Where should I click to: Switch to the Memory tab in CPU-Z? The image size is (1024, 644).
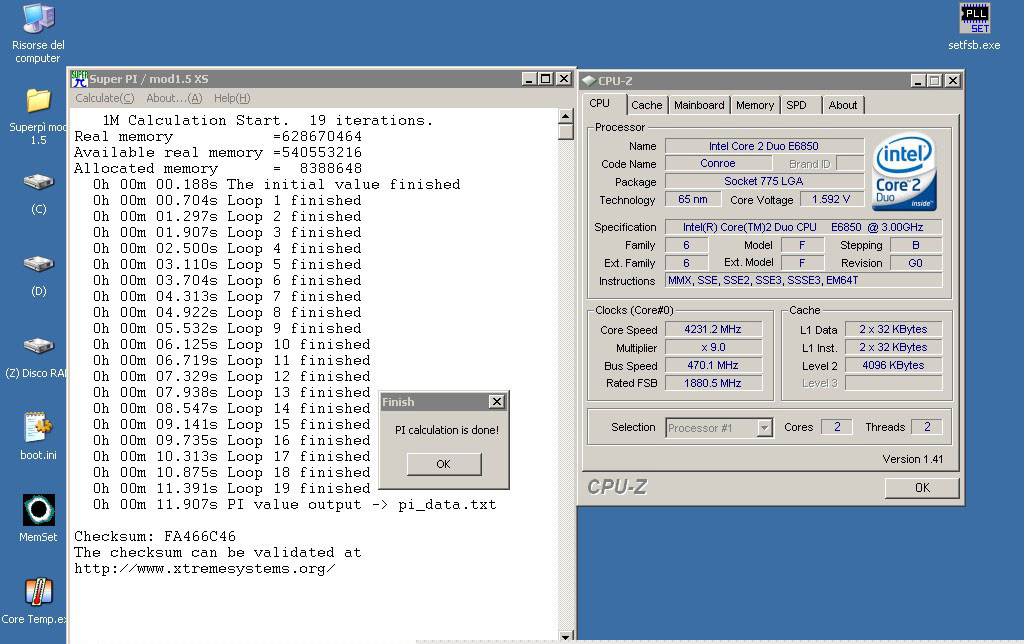point(755,105)
